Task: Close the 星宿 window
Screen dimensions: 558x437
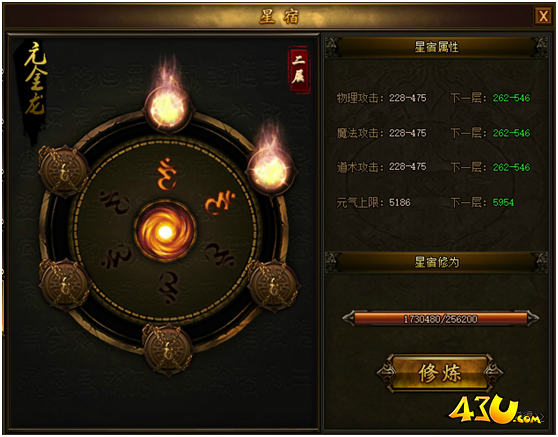Action: click(543, 16)
